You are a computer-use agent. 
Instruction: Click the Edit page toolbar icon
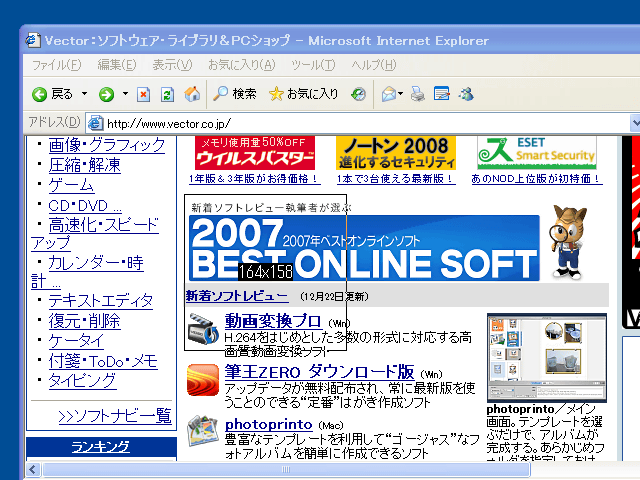pyautogui.click(x=442, y=94)
